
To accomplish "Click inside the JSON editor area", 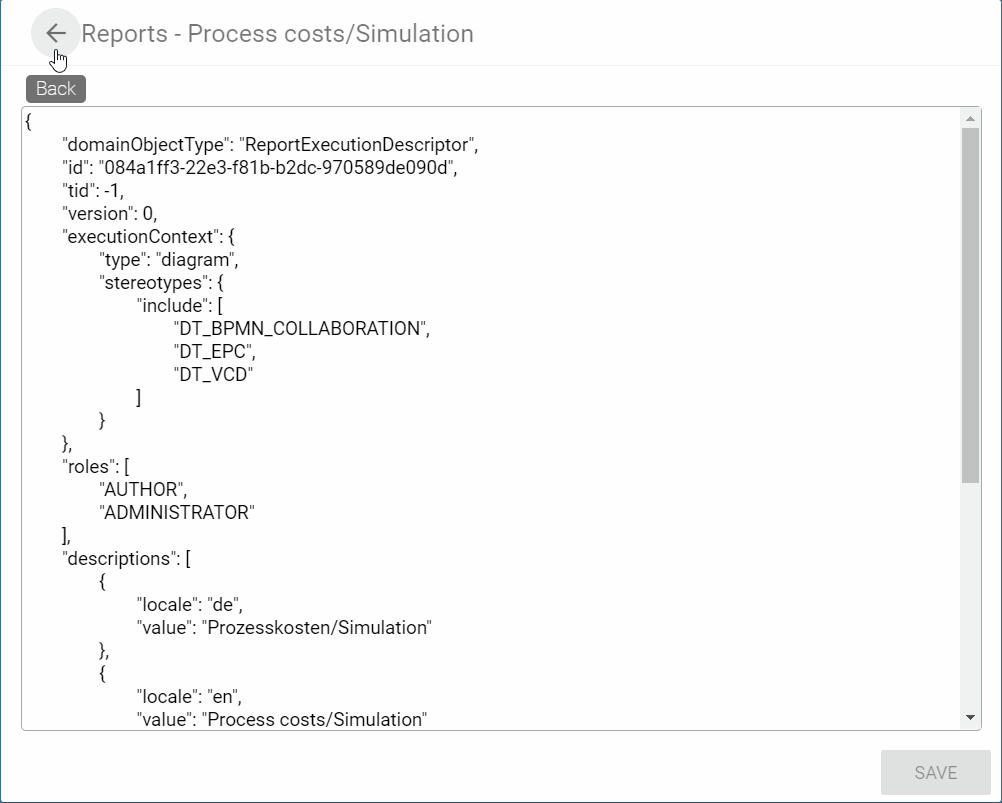I will (x=500, y=420).
